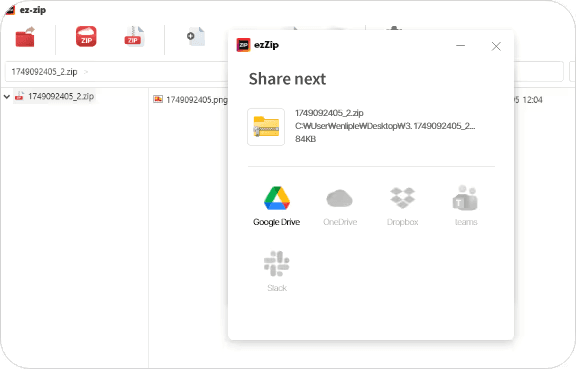The height and width of the screenshot is (369, 576).
Task: Click the ezZip logo in dialog title
Action: click(243, 45)
